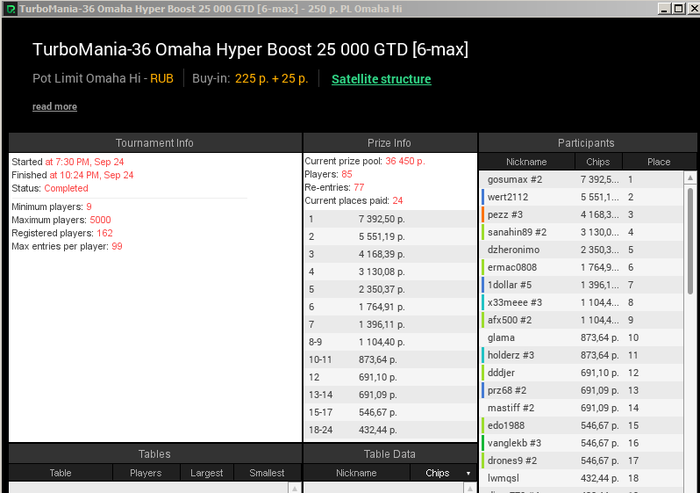Image resolution: width=700 pixels, height=493 pixels.
Task: Sort tables by Smallest column header
Action: [267, 473]
